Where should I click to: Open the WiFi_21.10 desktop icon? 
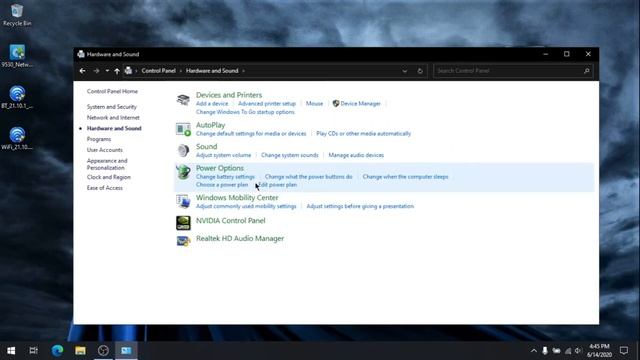17,139
